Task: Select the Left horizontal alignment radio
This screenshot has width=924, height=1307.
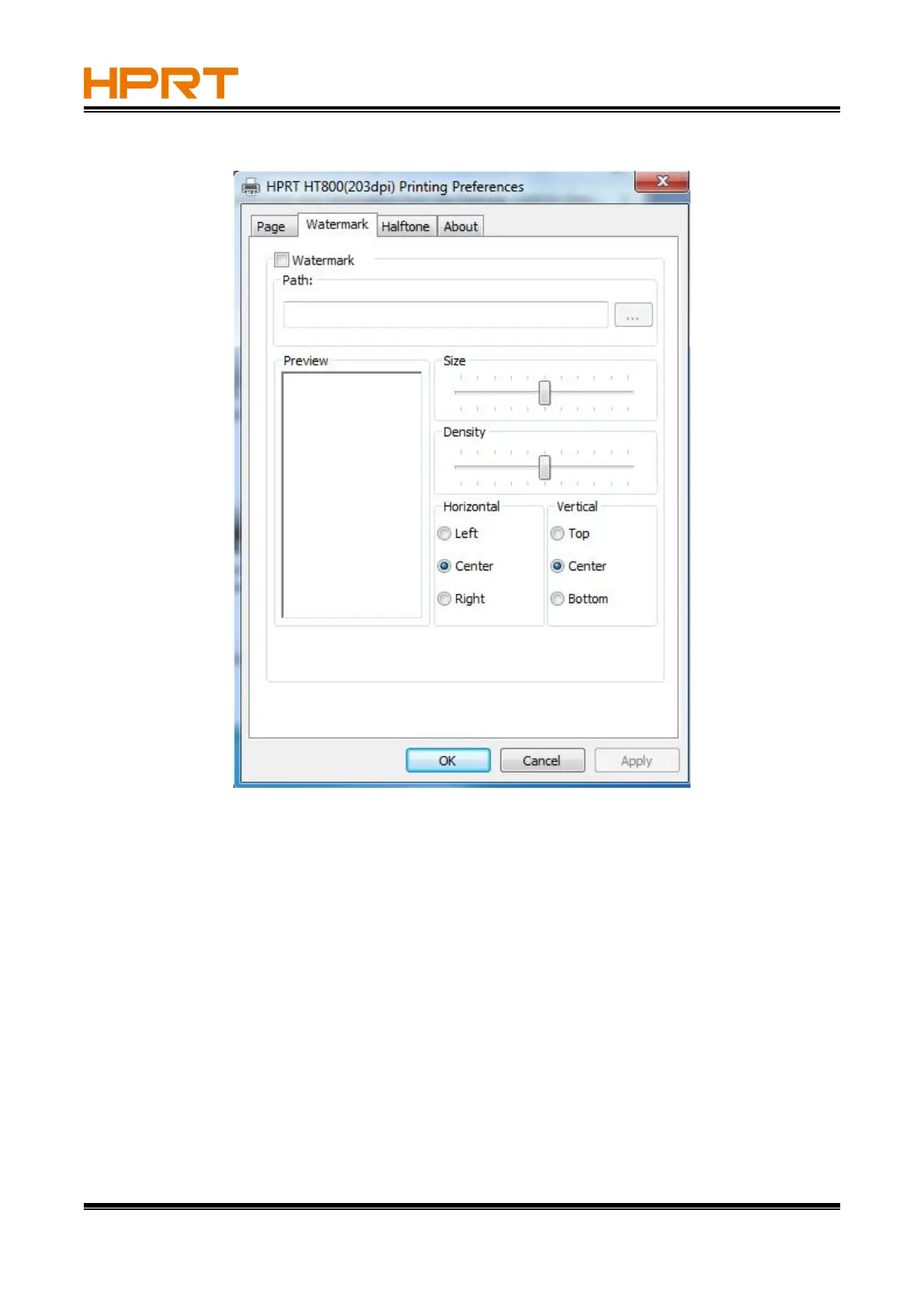Action: point(445,533)
